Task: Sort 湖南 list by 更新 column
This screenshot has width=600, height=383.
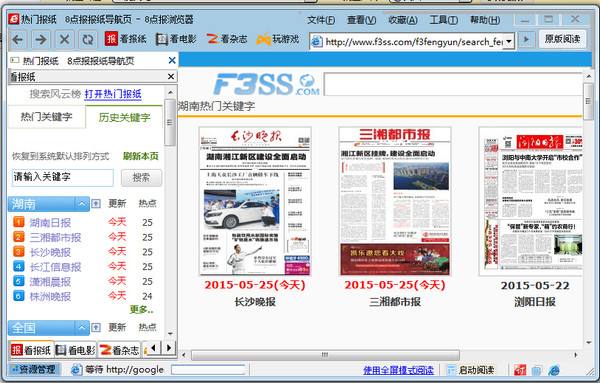Action: (x=117, y=203)
